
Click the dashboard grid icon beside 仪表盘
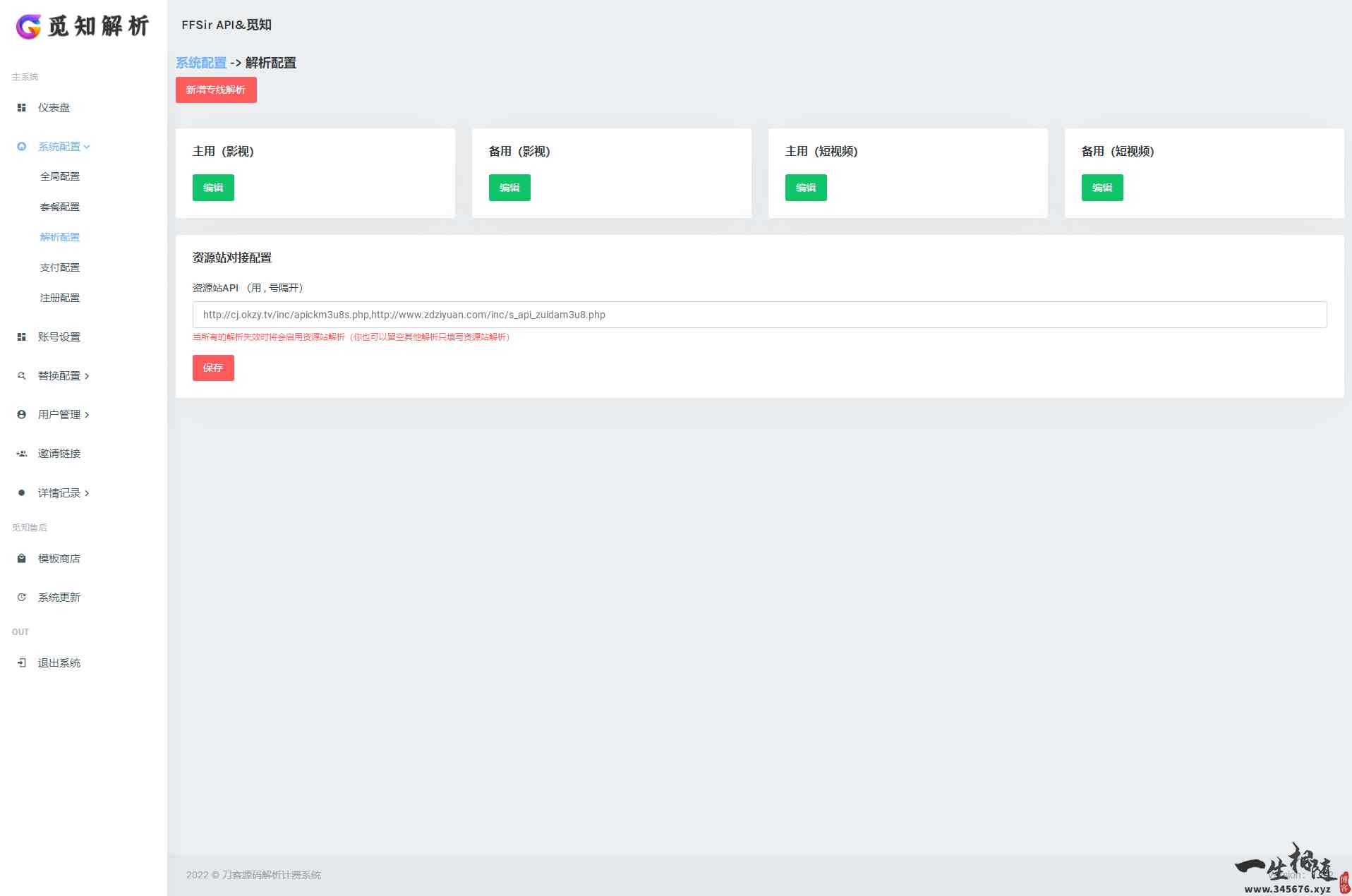(x=21, y=108)
